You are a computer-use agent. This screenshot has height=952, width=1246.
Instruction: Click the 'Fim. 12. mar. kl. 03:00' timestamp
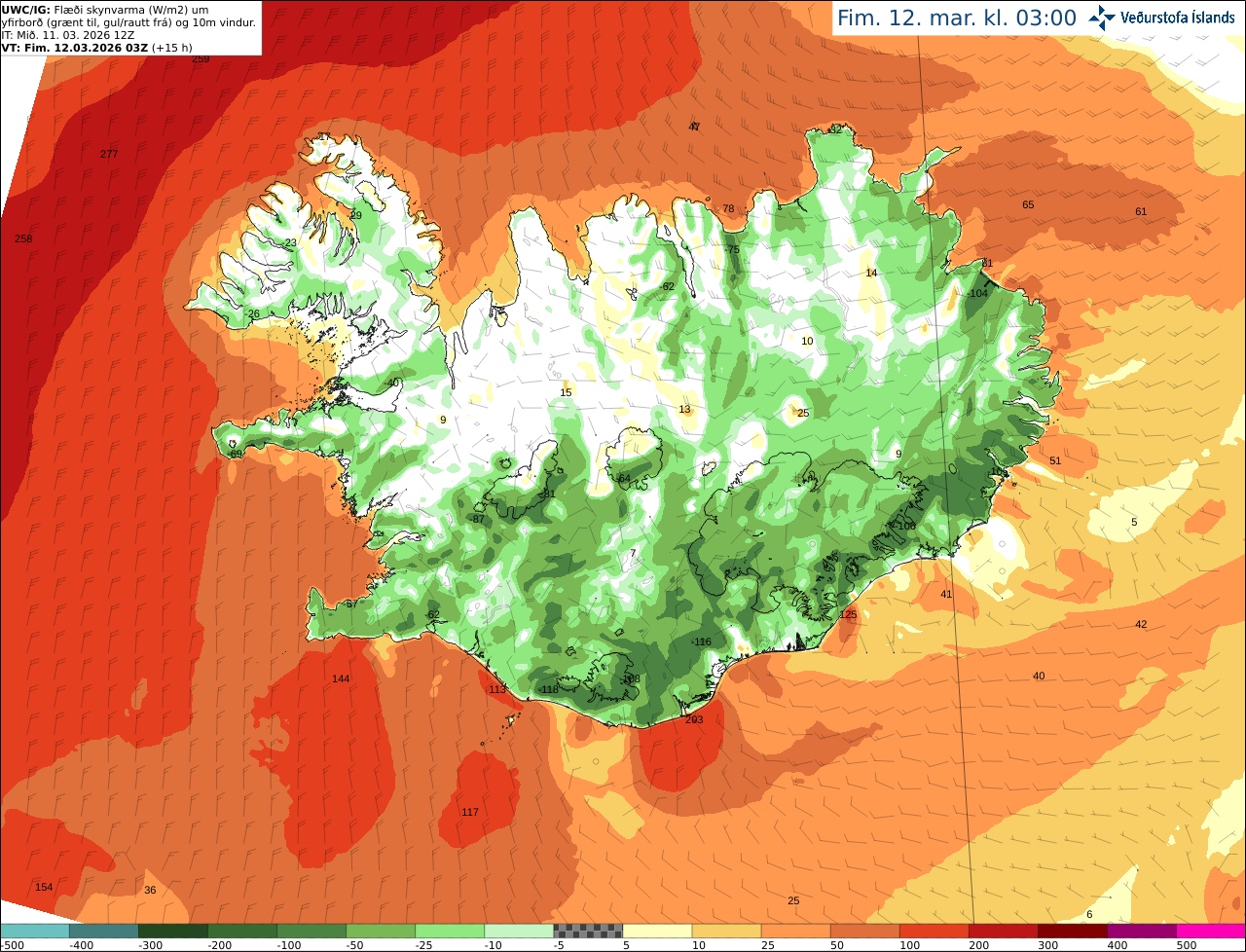[957, 18]
